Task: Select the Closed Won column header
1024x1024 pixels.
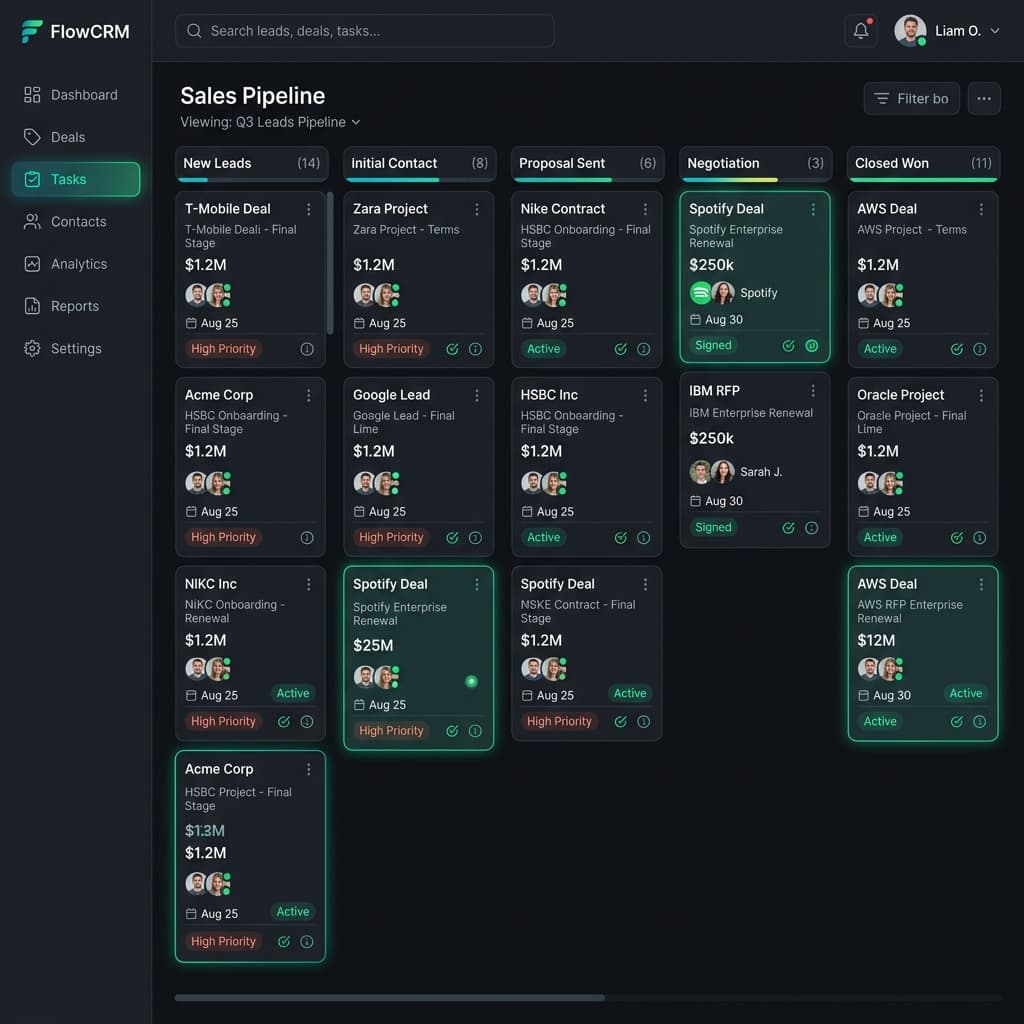Action: (x=923, y=163)
